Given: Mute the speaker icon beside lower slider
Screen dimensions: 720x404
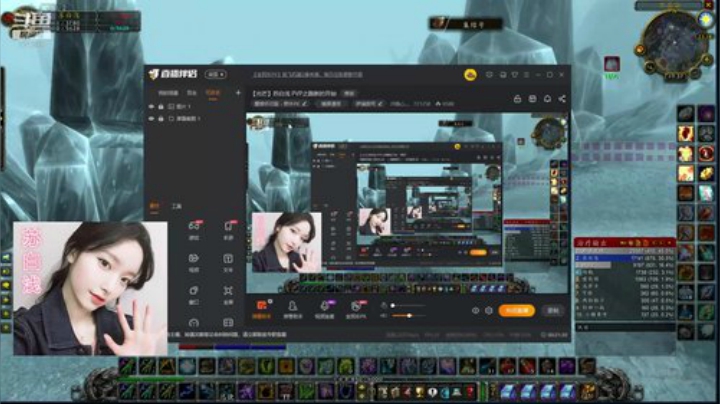Looking at the screenshot, I should [x=384, y=316].
